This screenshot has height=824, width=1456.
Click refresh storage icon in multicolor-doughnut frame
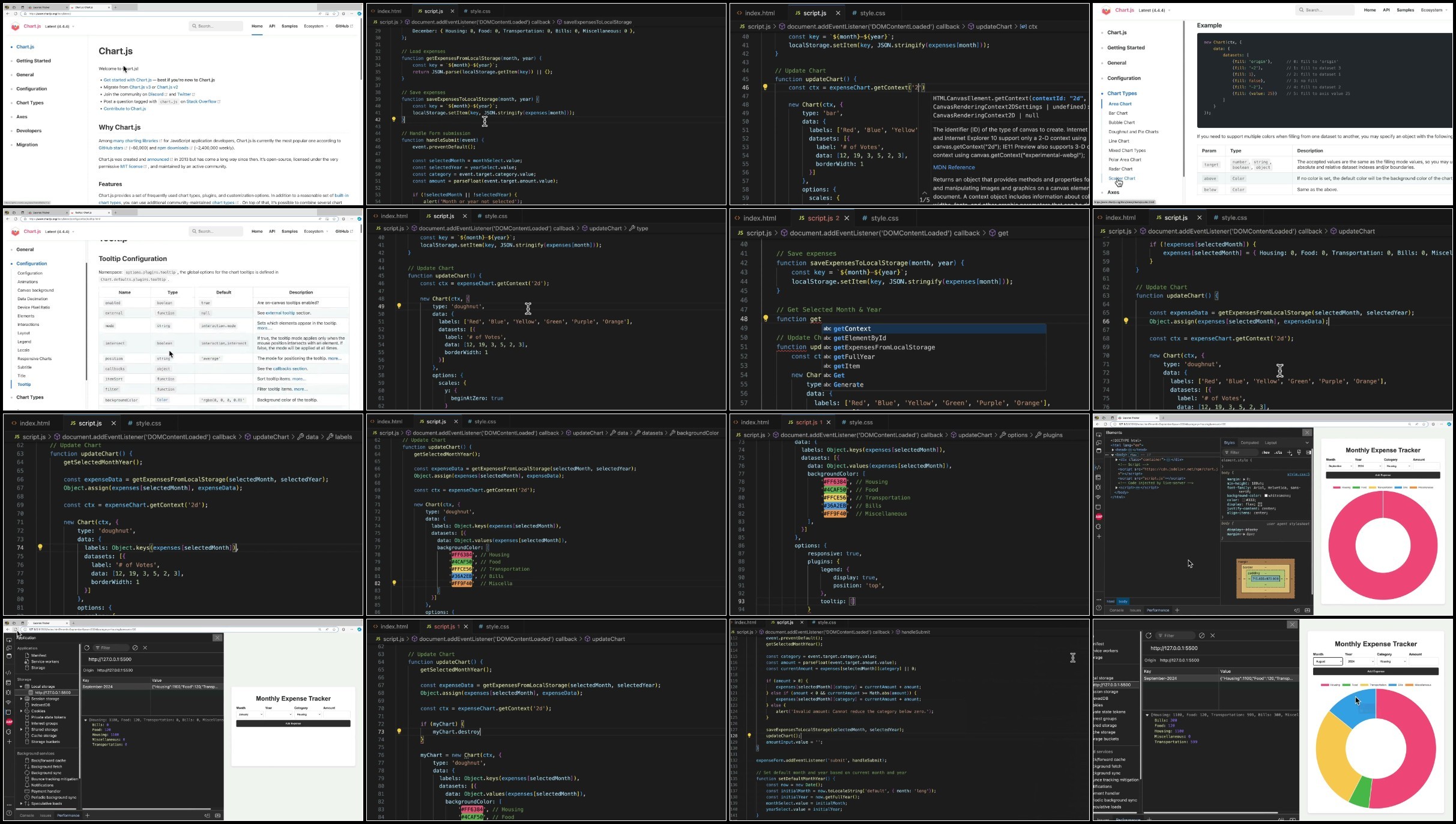pos(1149,636)
